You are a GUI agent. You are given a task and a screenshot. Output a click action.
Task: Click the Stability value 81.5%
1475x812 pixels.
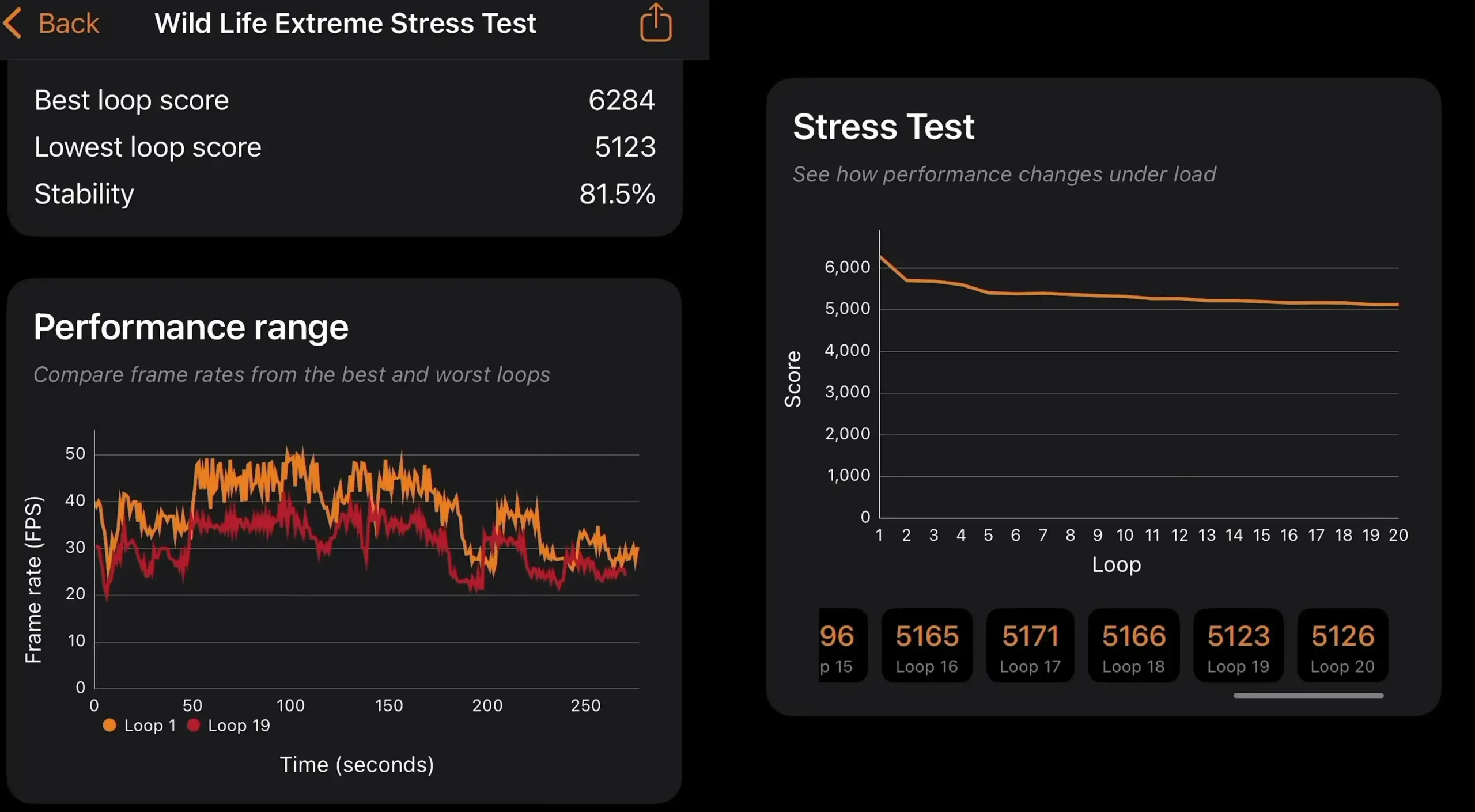point(617,194)
